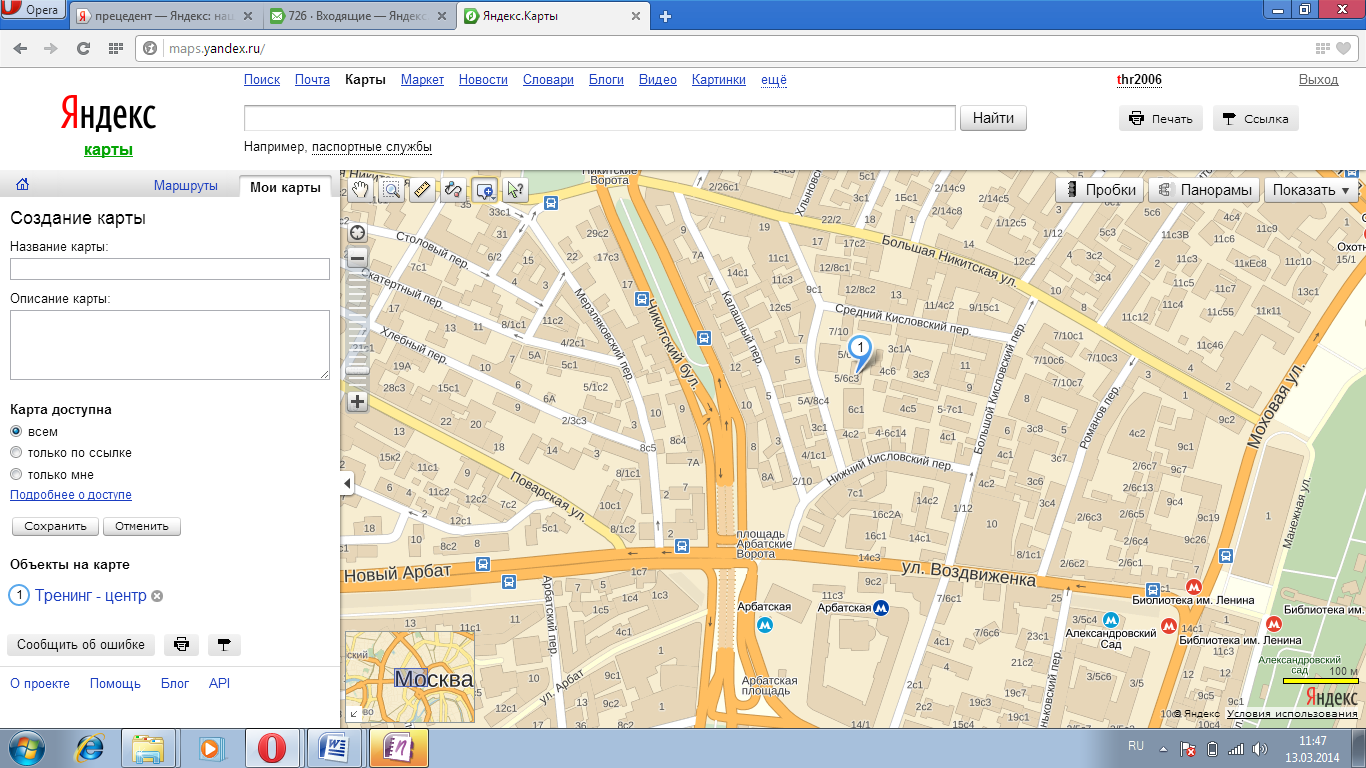Select the route drawing tool

tap(453, 189)
